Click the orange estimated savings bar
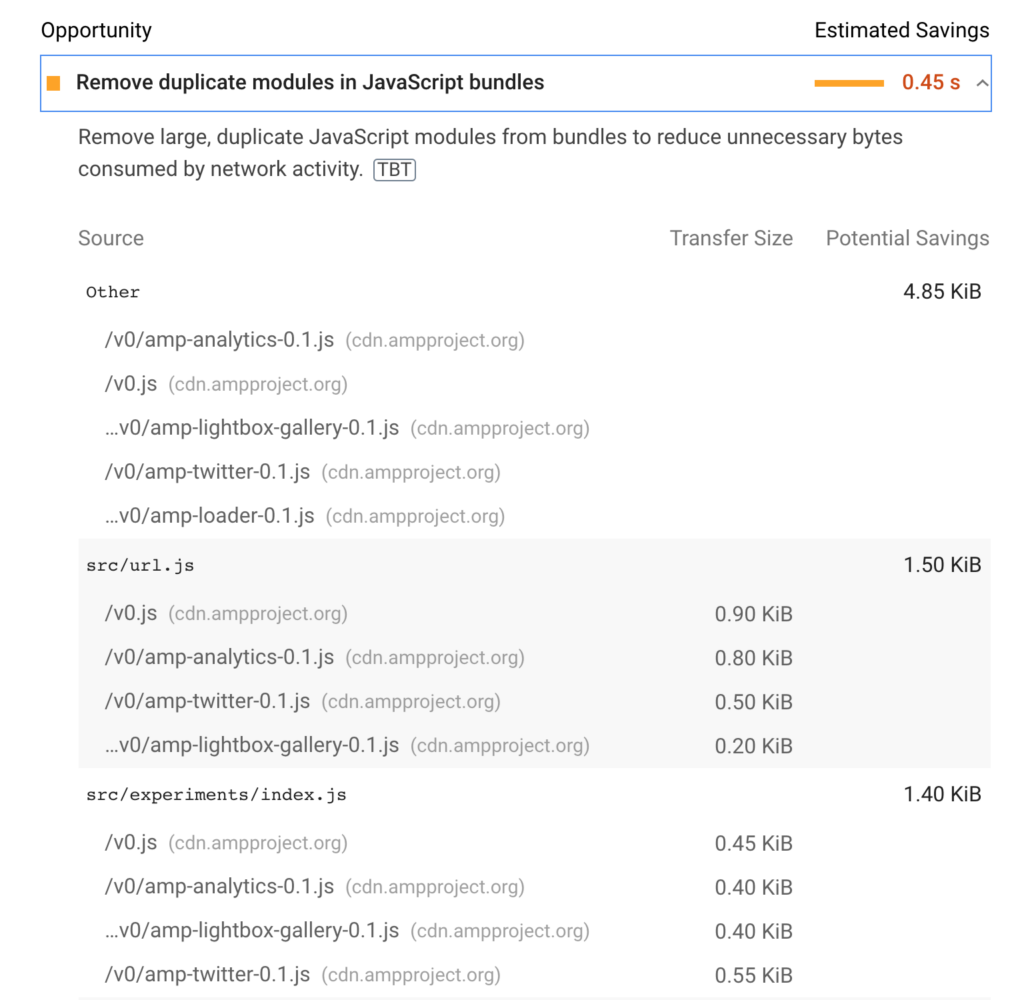The height and width of the screenshot is (1000, 1024). [x=849, y=83]
